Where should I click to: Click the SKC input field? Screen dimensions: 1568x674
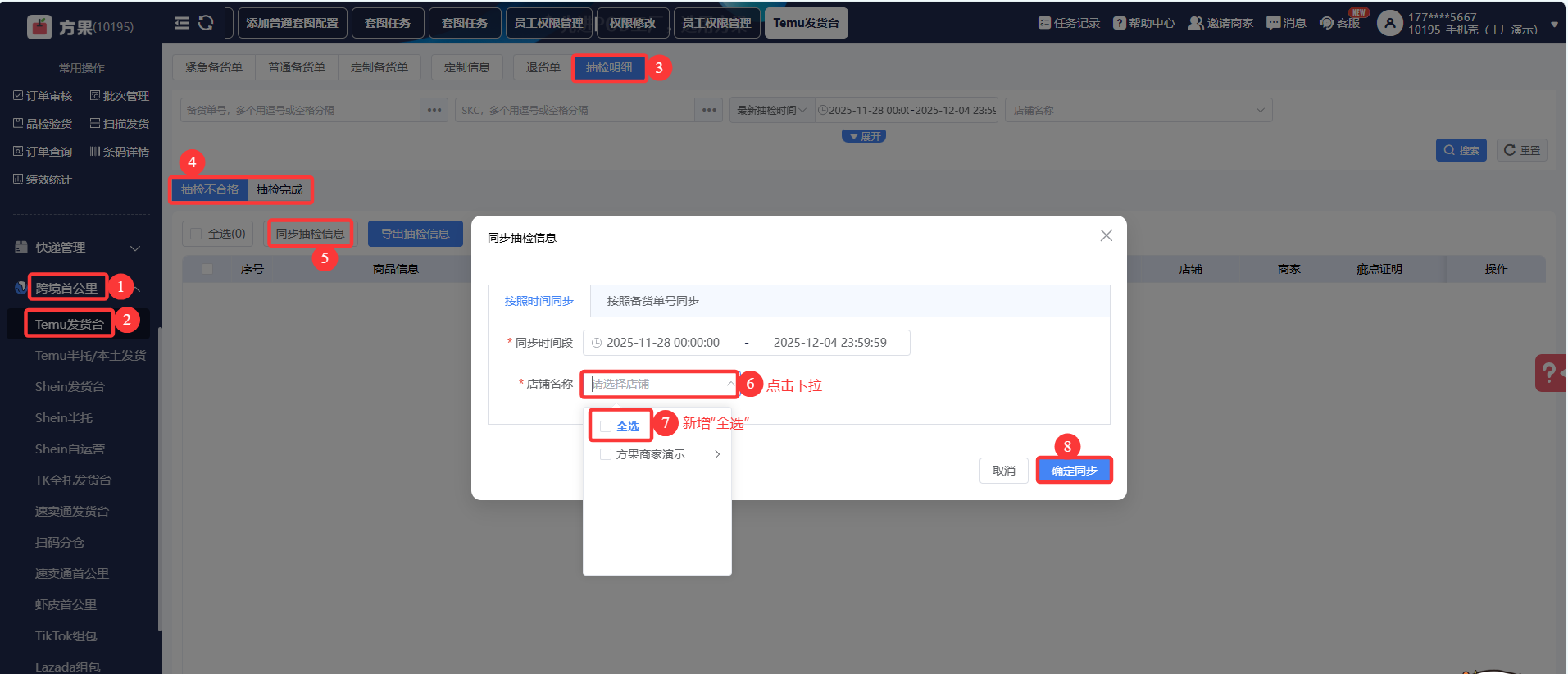tap(575, 110)
